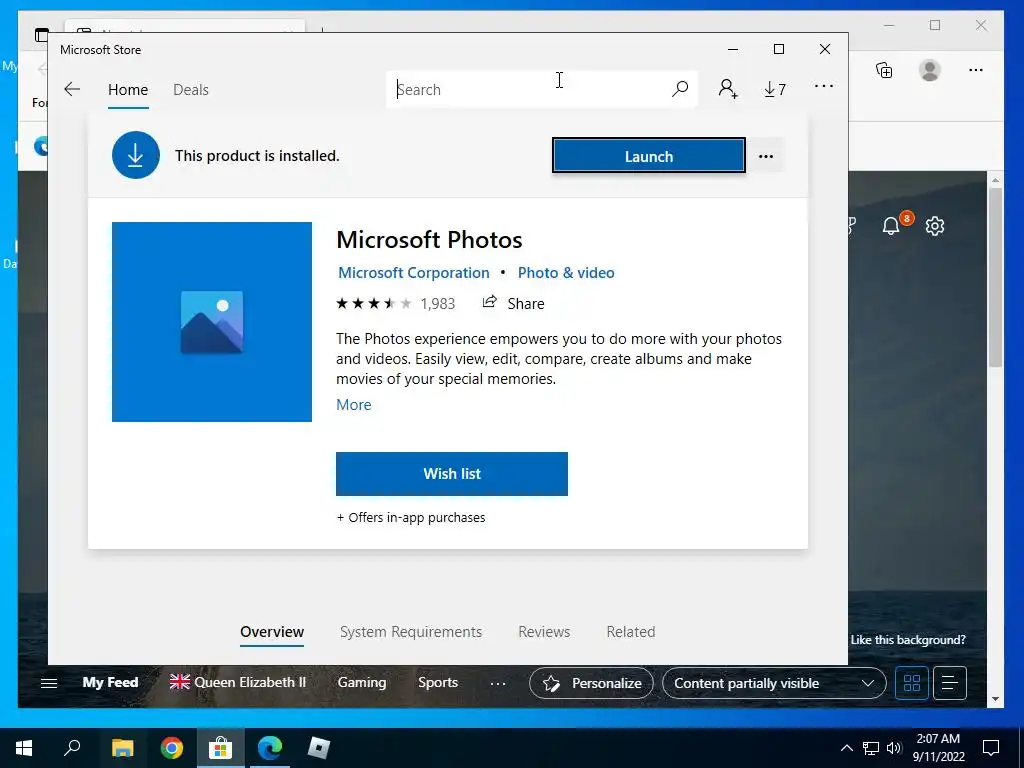Switch feed to list view layout

coord(950,683)
